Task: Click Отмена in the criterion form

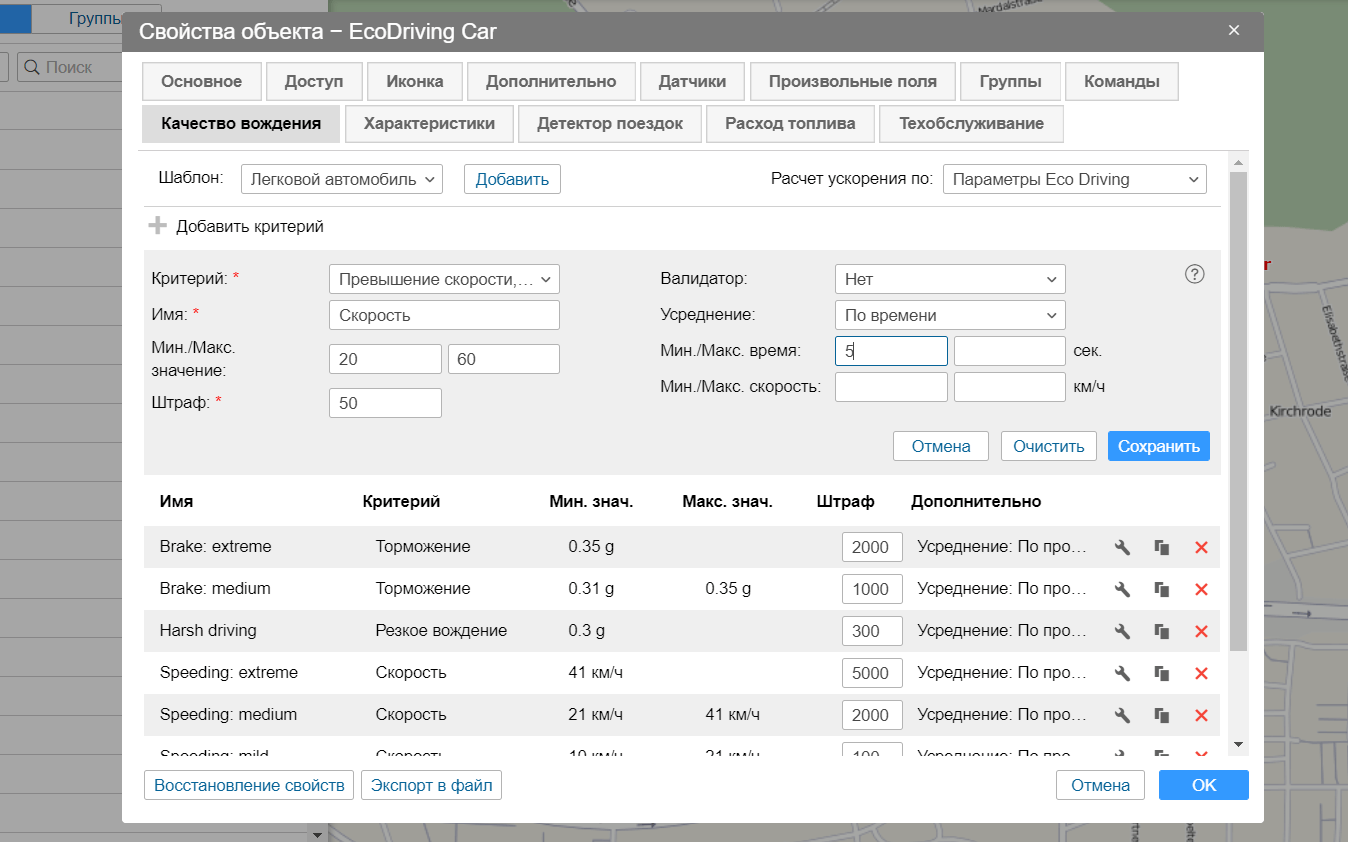Action: click(x=941, y=446)
